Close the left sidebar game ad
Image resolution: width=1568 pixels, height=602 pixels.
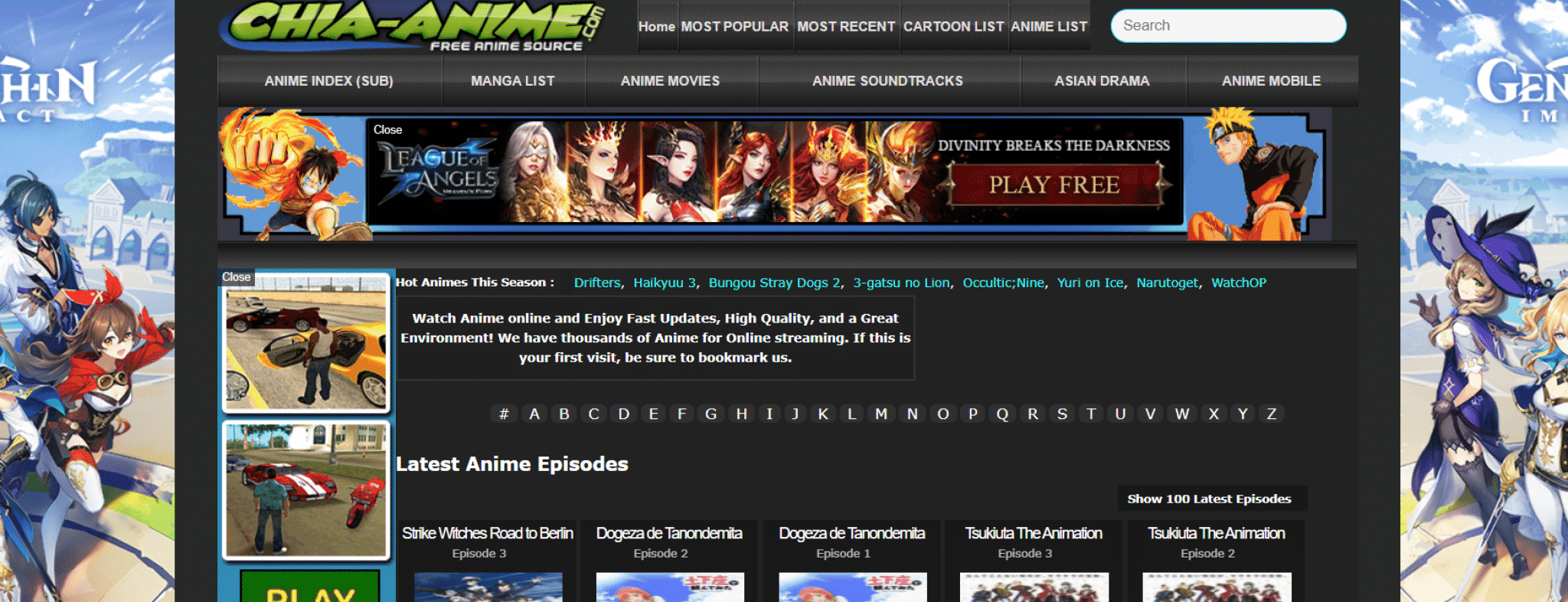coord(236,276)
